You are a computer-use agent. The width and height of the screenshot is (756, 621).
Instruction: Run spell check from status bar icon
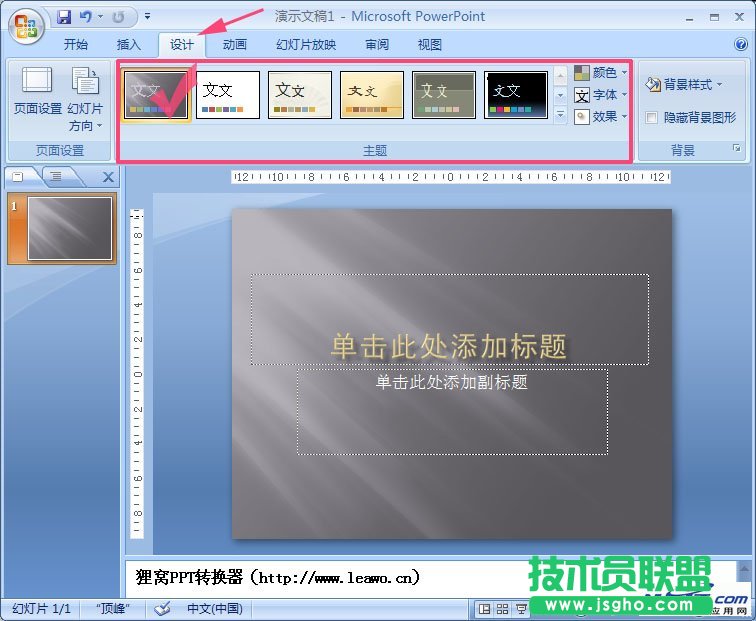coord(162,609)
